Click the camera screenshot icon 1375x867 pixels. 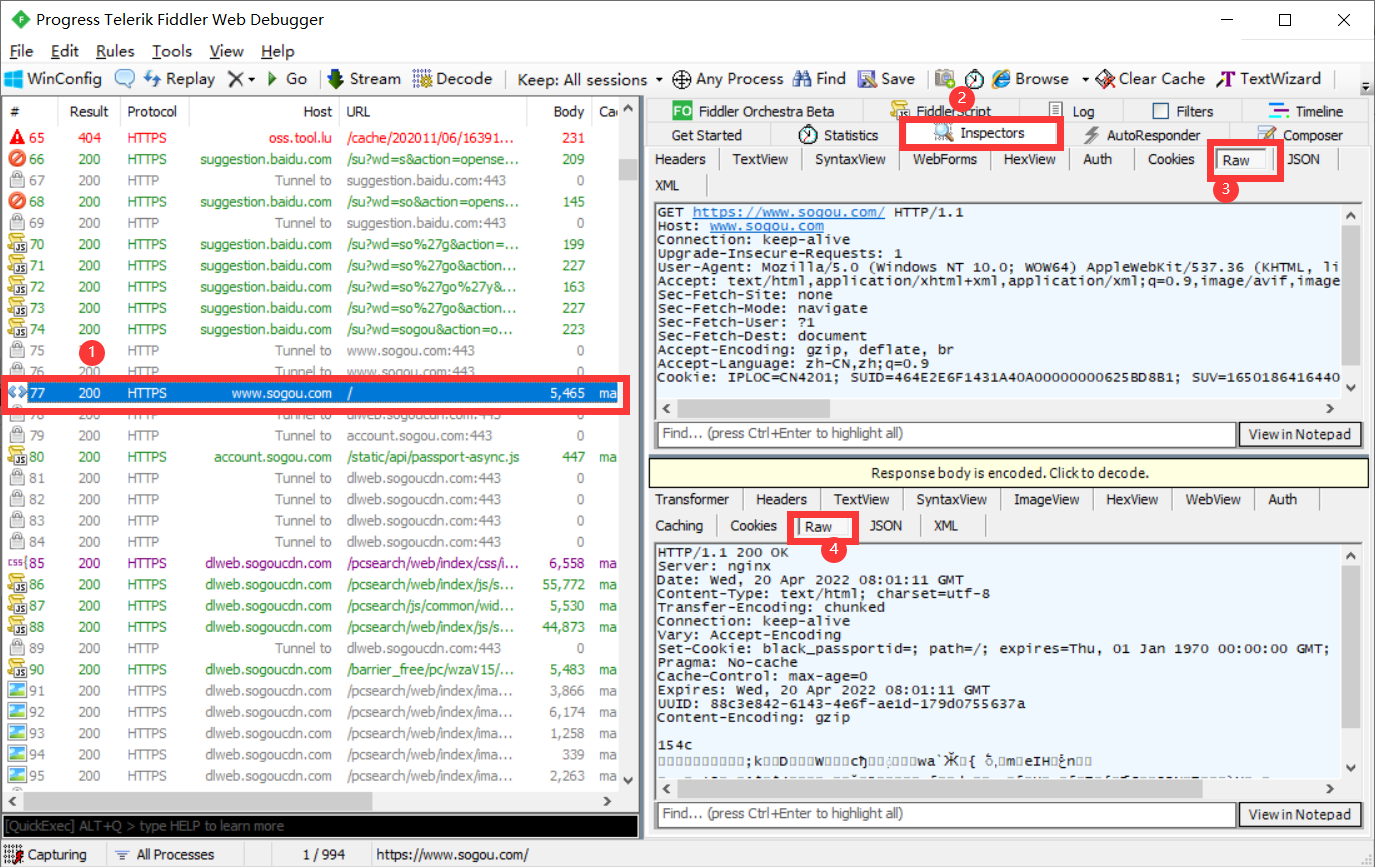point(944,79)
